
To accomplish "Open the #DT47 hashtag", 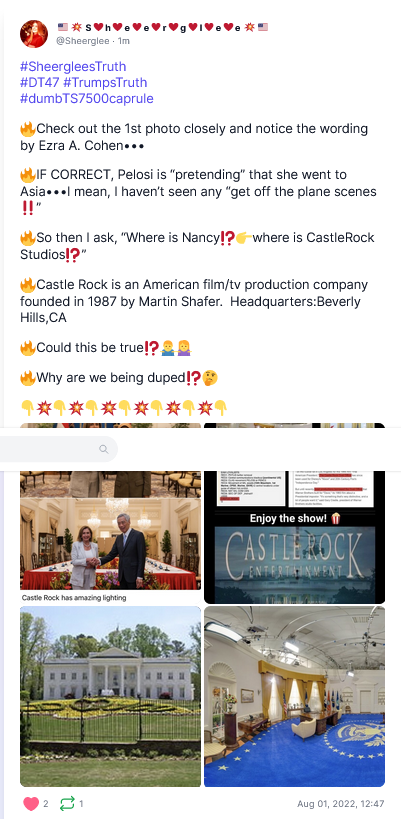I will click(x=39, y=83).
